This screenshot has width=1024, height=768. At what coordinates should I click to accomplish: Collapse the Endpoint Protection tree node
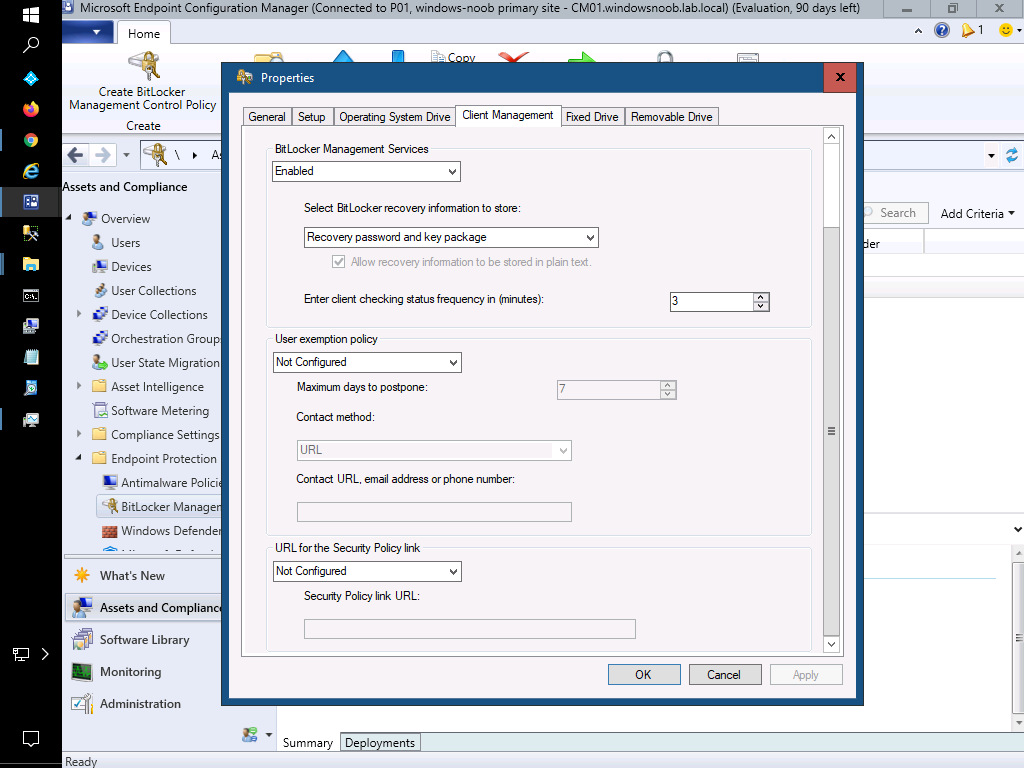pos(79,457)
